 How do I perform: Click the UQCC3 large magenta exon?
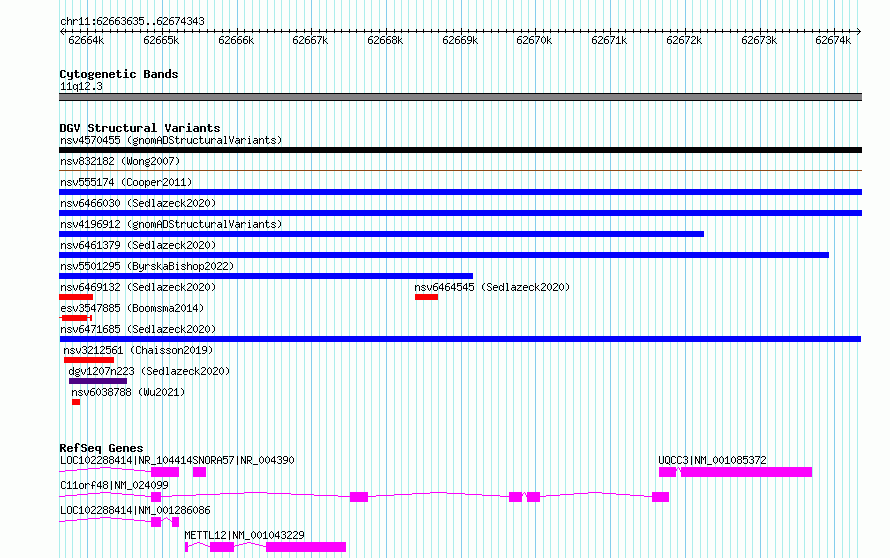746,472
